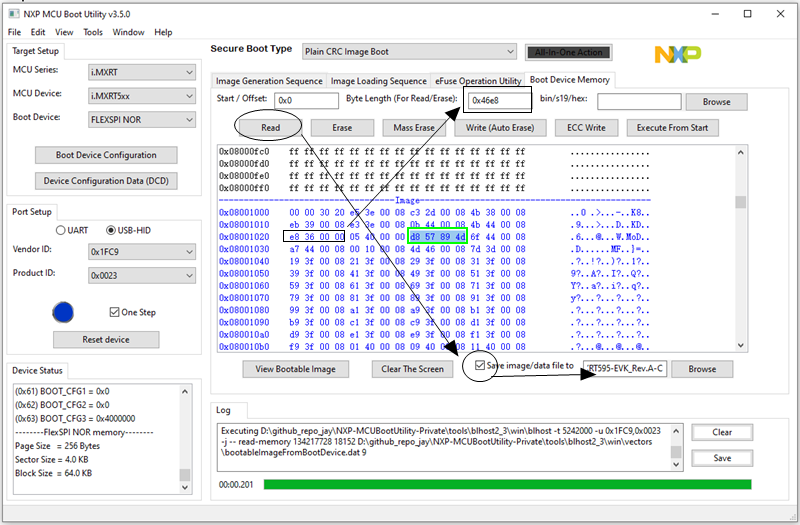Expand the Secure Boot Type dropdown
Viewport: 800px width, 525px height.
tap(409, 52)
